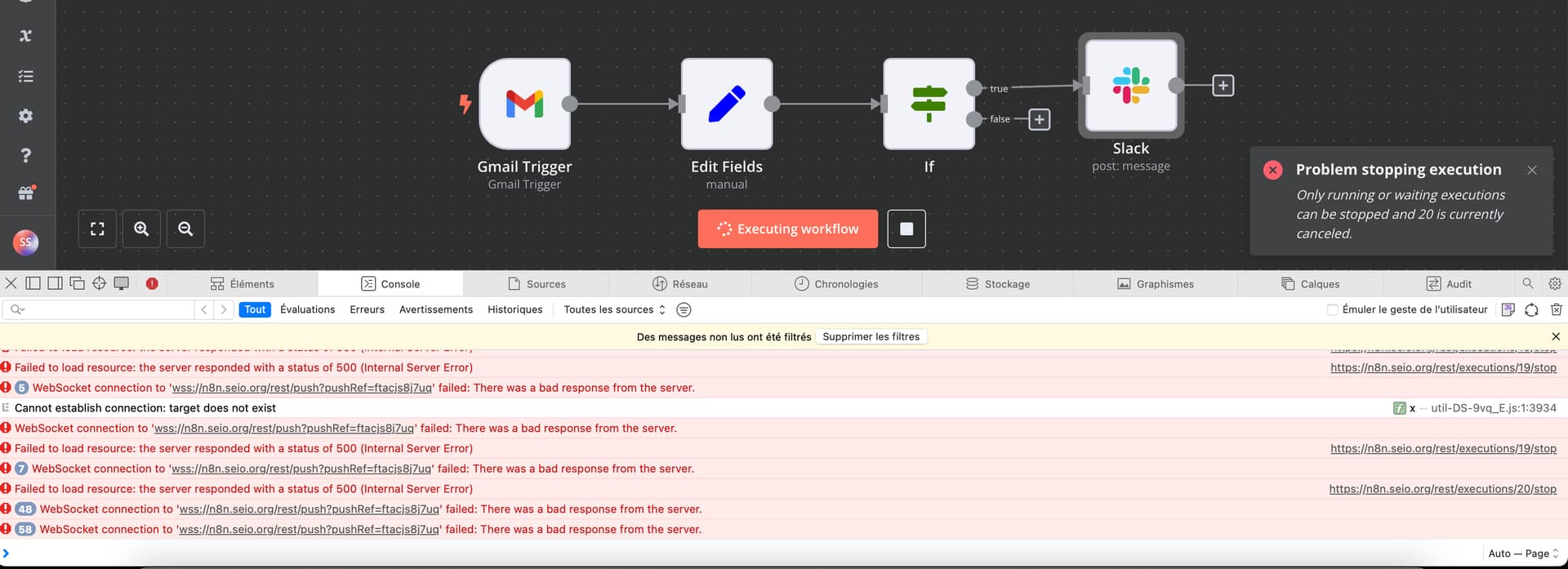Enable Émuler le geste de l'utilisateur checkbox
The height and width of the screenshot is (569, 1568).
click(x=1333, y=309)
